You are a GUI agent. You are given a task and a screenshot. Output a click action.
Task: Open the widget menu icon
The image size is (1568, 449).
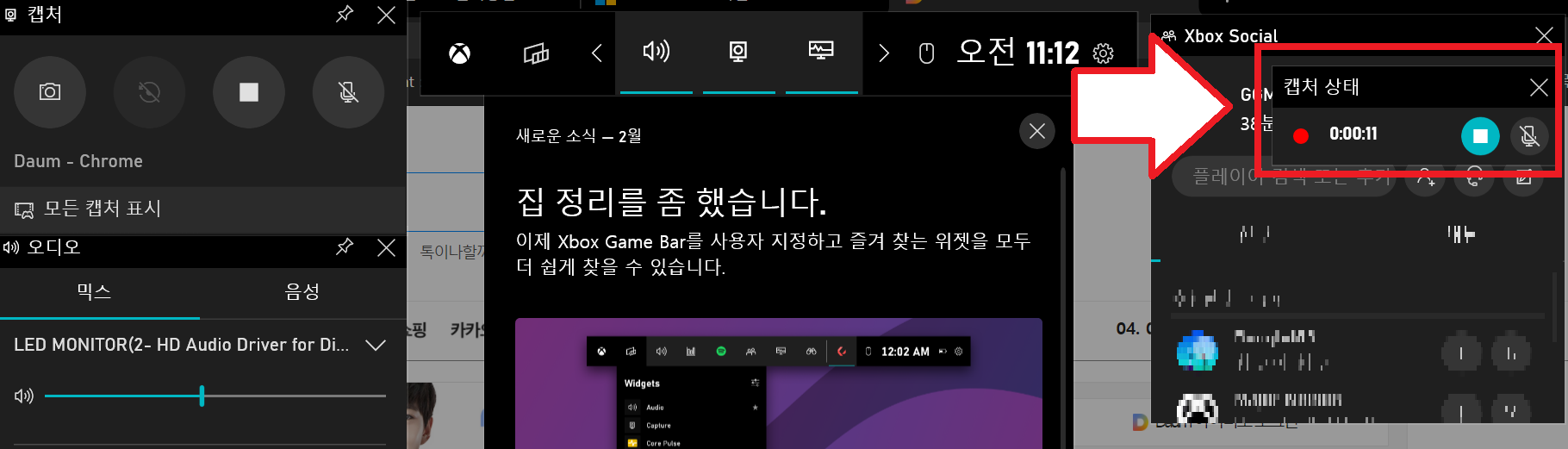click(536, 54)
